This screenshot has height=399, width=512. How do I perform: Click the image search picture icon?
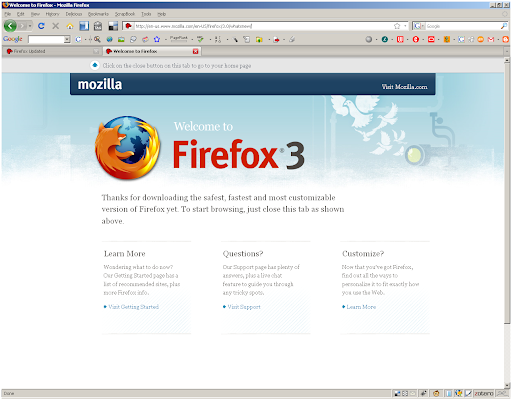(121, 39)
